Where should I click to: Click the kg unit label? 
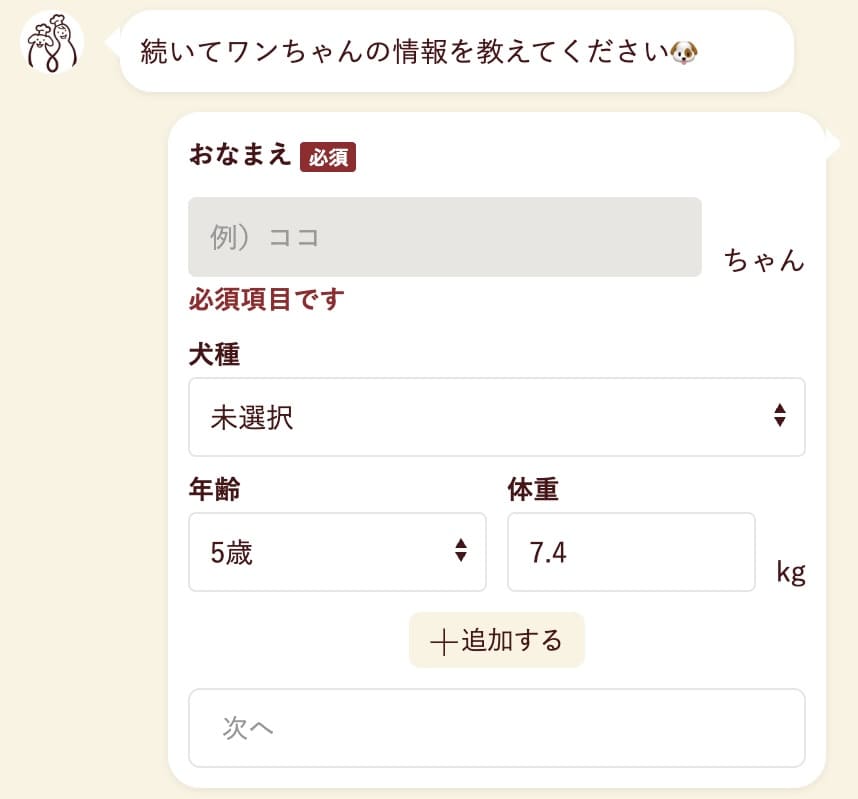pyautogui.click(x=790, y=573)
